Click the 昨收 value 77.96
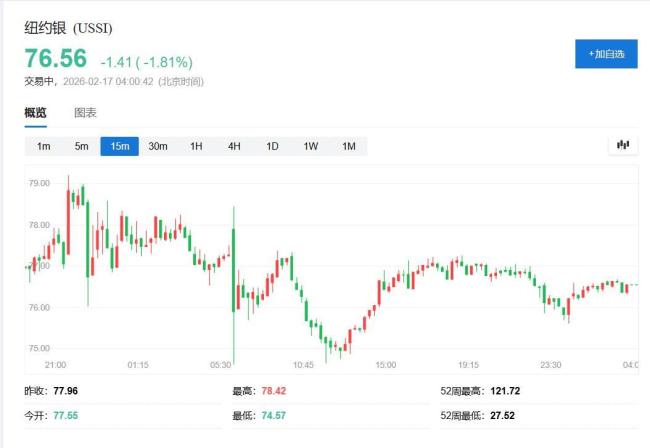This screenshot has height=448, width=650. (65, 391)
